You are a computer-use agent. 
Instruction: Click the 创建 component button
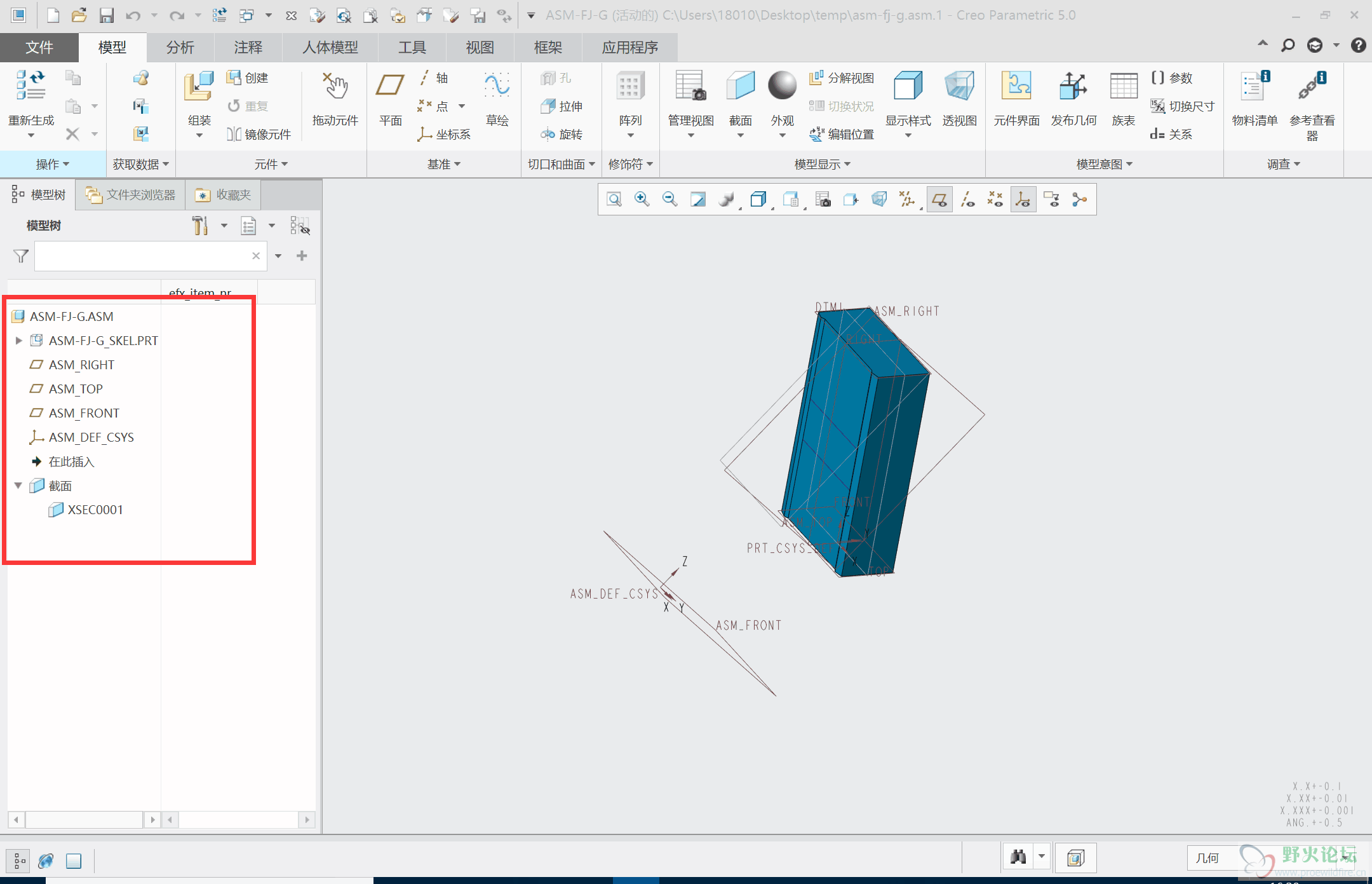(248, 78)
